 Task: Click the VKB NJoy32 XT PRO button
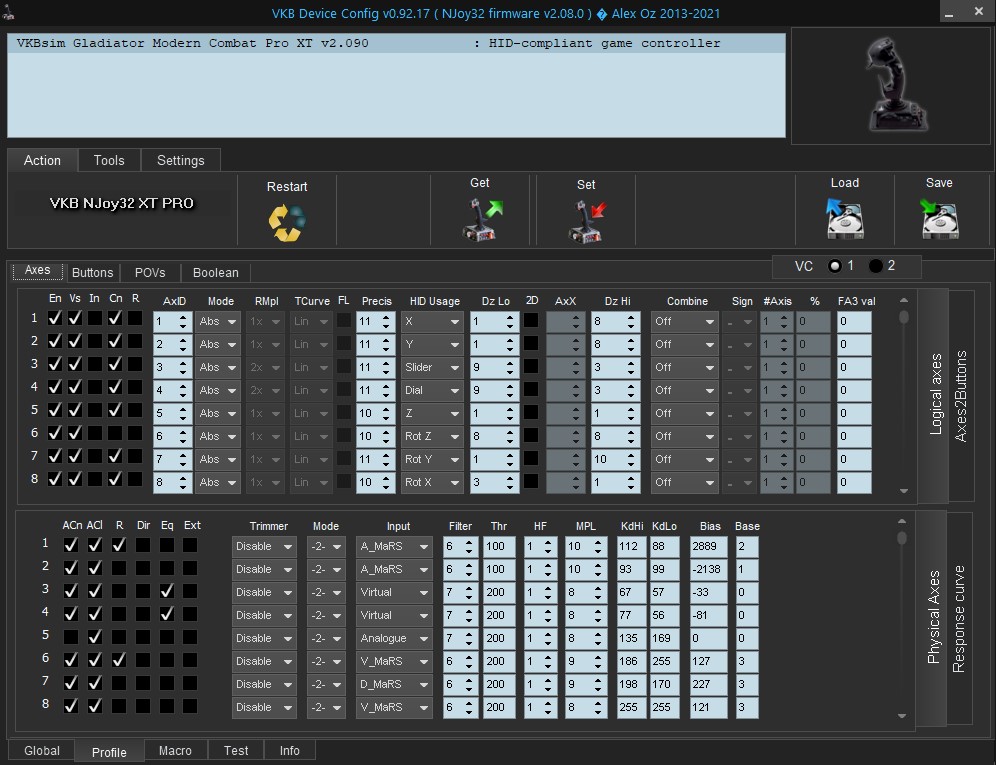pyautogui.click(x=122, y=203)
